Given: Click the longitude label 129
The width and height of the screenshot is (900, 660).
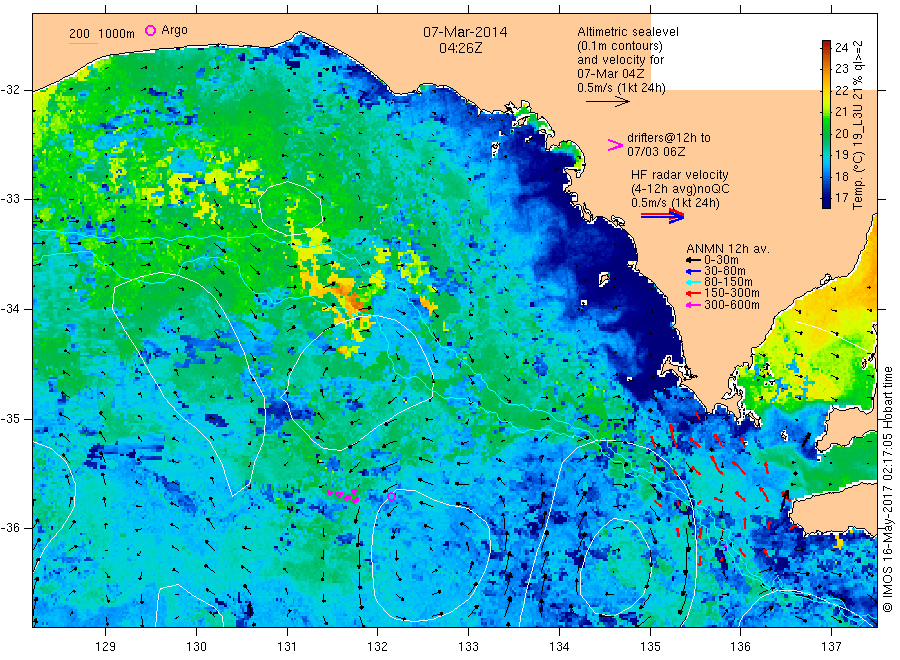Looking at the screenshot, I should 106,647.
